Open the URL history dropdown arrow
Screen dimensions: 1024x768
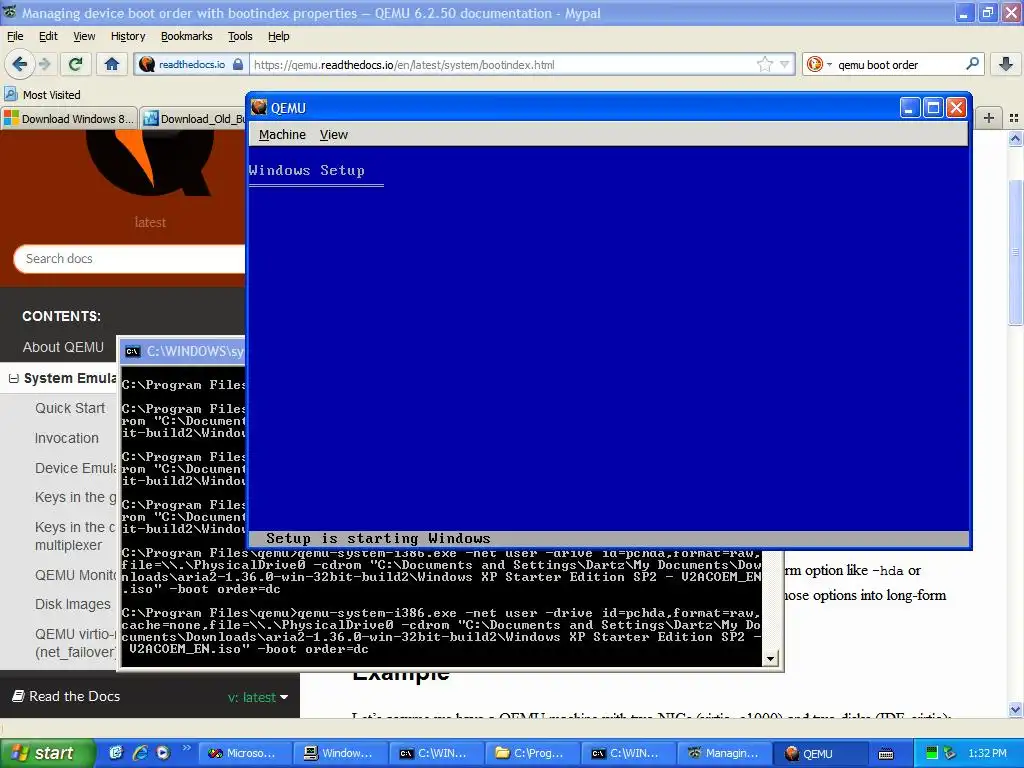(785, 64)
